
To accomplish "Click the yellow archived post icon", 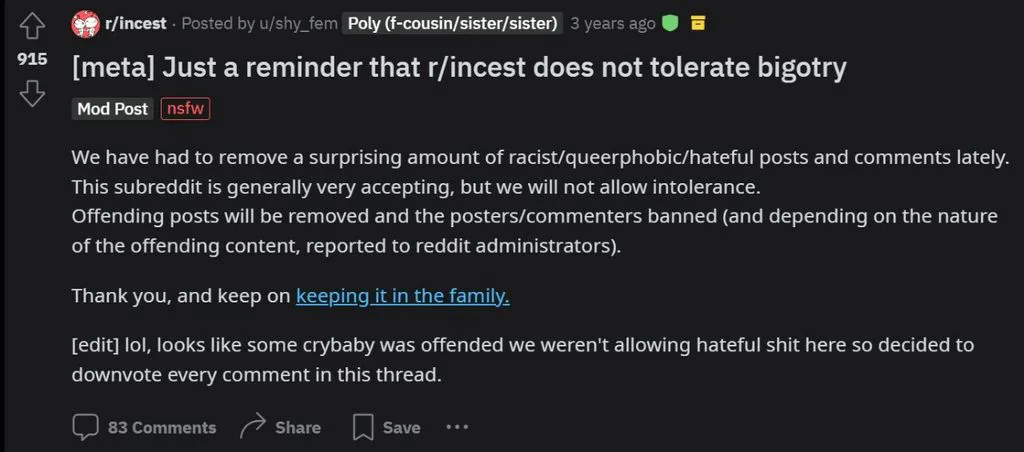I will click(697, 24).
